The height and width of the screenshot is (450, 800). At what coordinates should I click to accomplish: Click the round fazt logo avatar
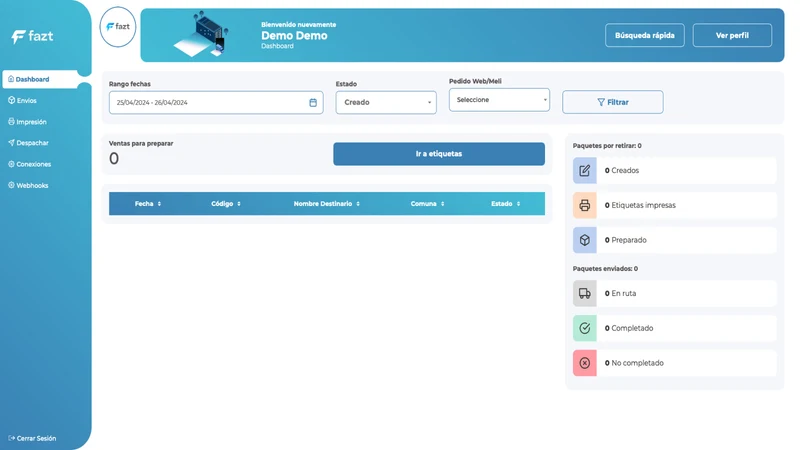[x=118, y=27]
